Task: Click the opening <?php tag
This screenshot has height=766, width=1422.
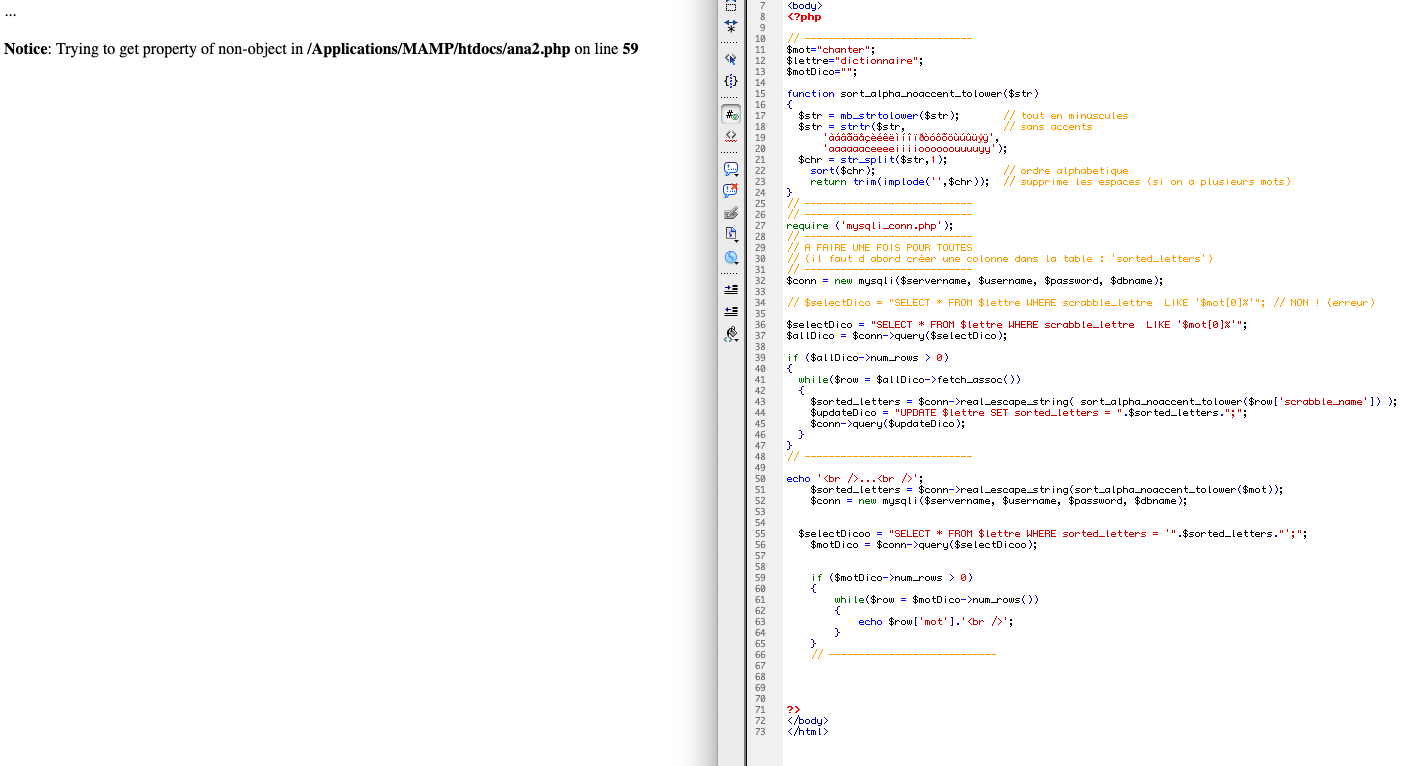Action: [804, 17]
